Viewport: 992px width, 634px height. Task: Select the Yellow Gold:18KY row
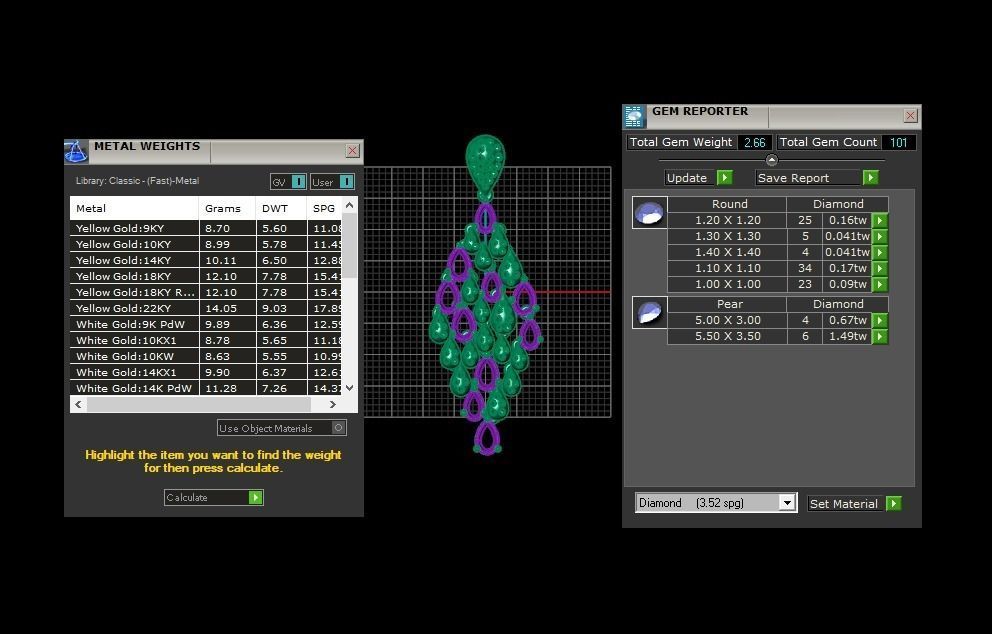[x=206, y=277]
